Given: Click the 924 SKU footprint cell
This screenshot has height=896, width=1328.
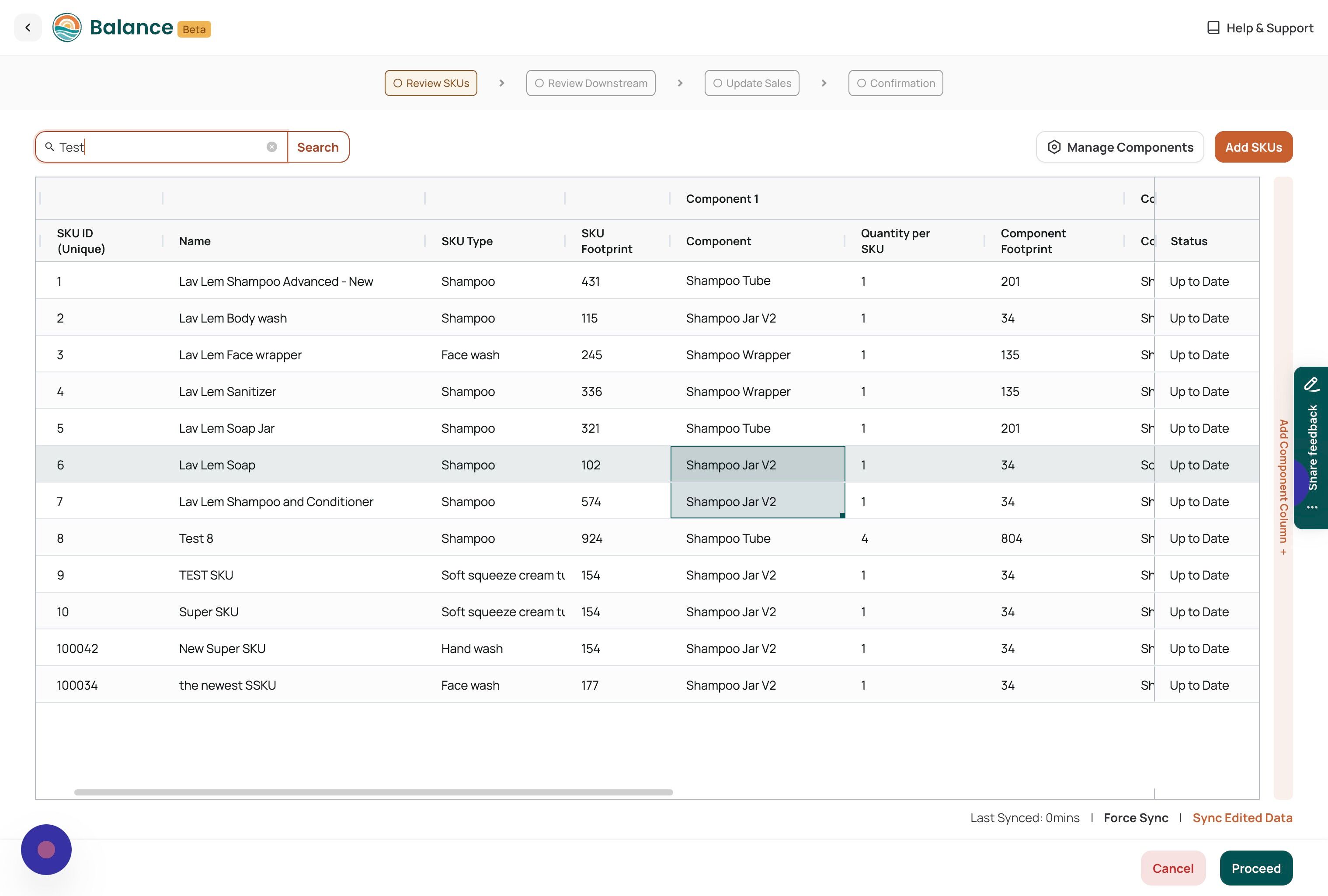Looking at the screenshot, I should coord(617,538).
